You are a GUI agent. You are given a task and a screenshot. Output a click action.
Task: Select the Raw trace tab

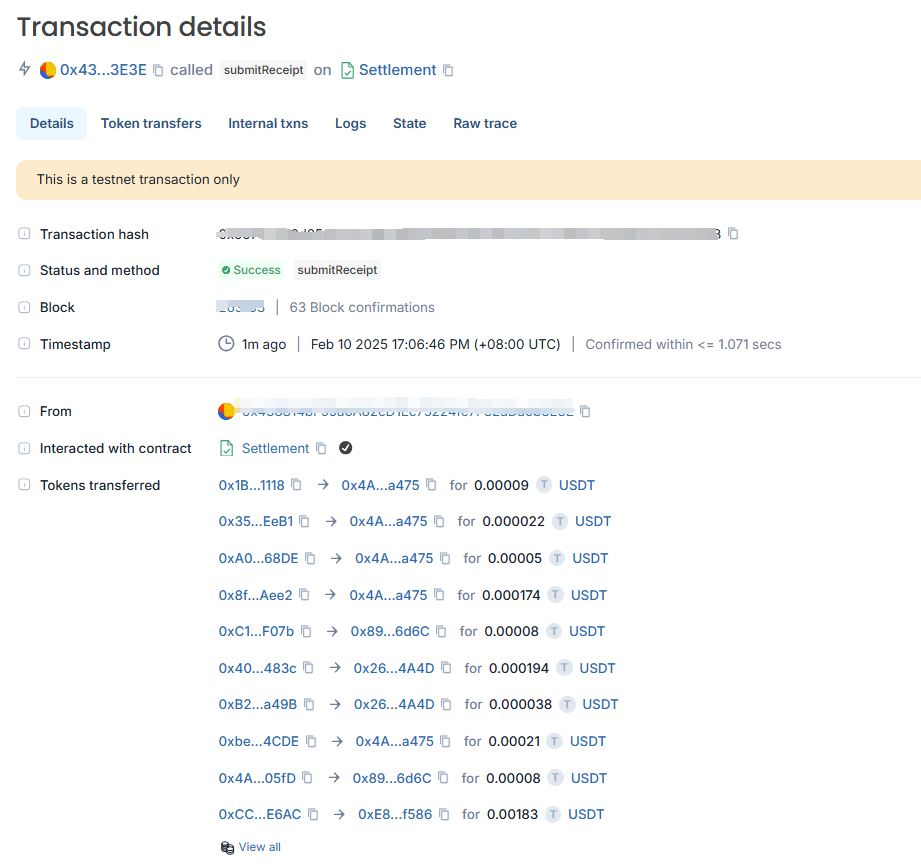485,124
